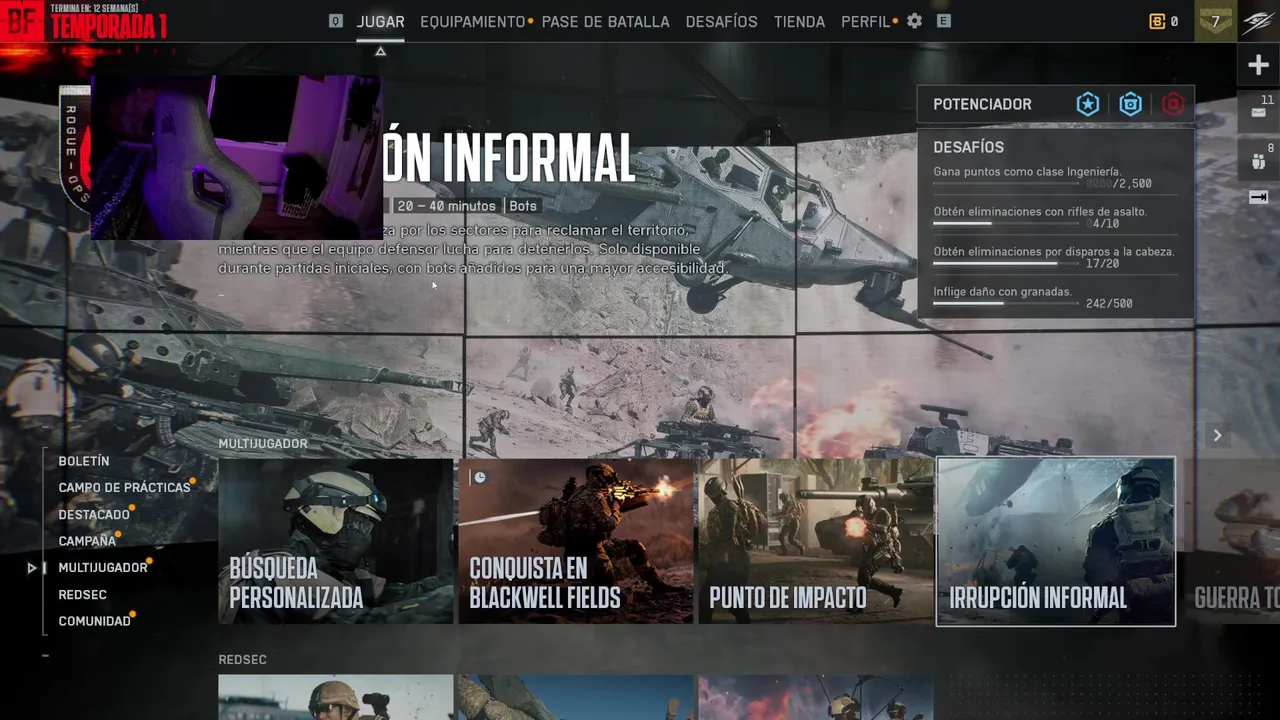
Task: Select CAMPO DE PRÁCTICAS in side menu
Action: point(124,487)
